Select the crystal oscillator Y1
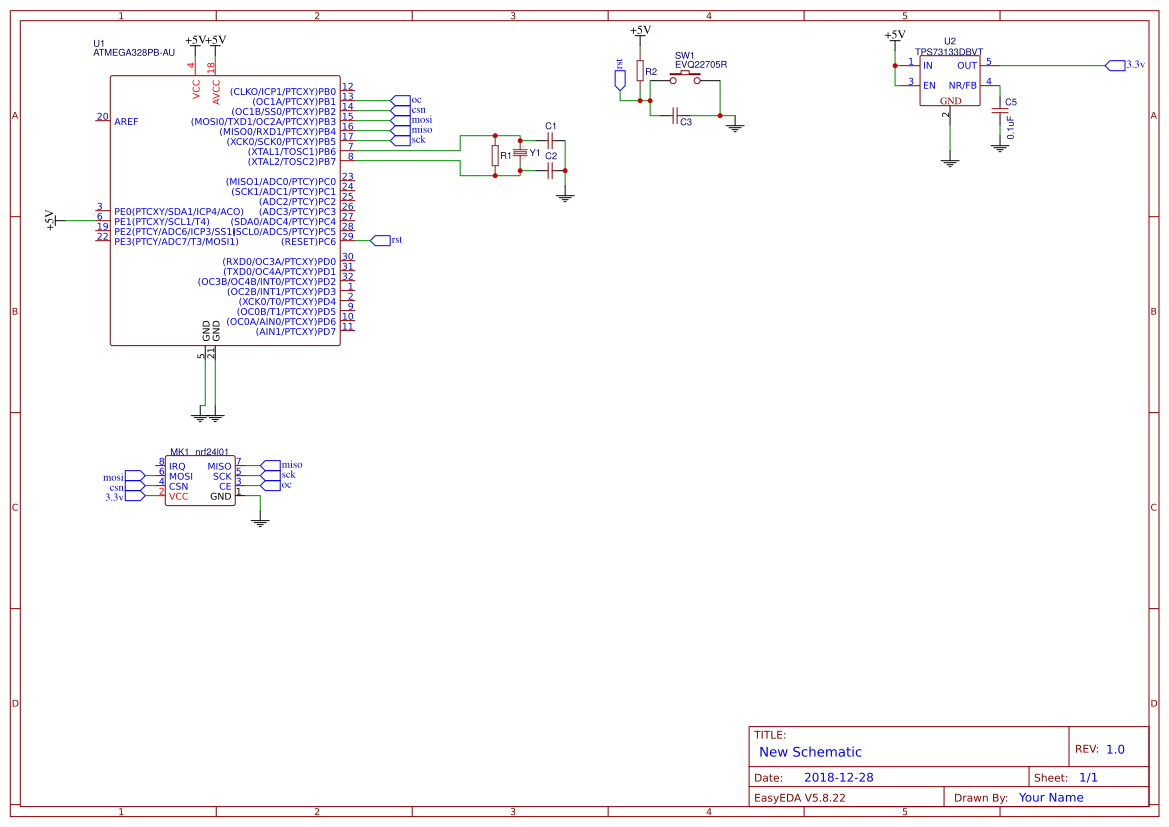The width and height of the screenshot is (1169, 827). coord(522,155)
